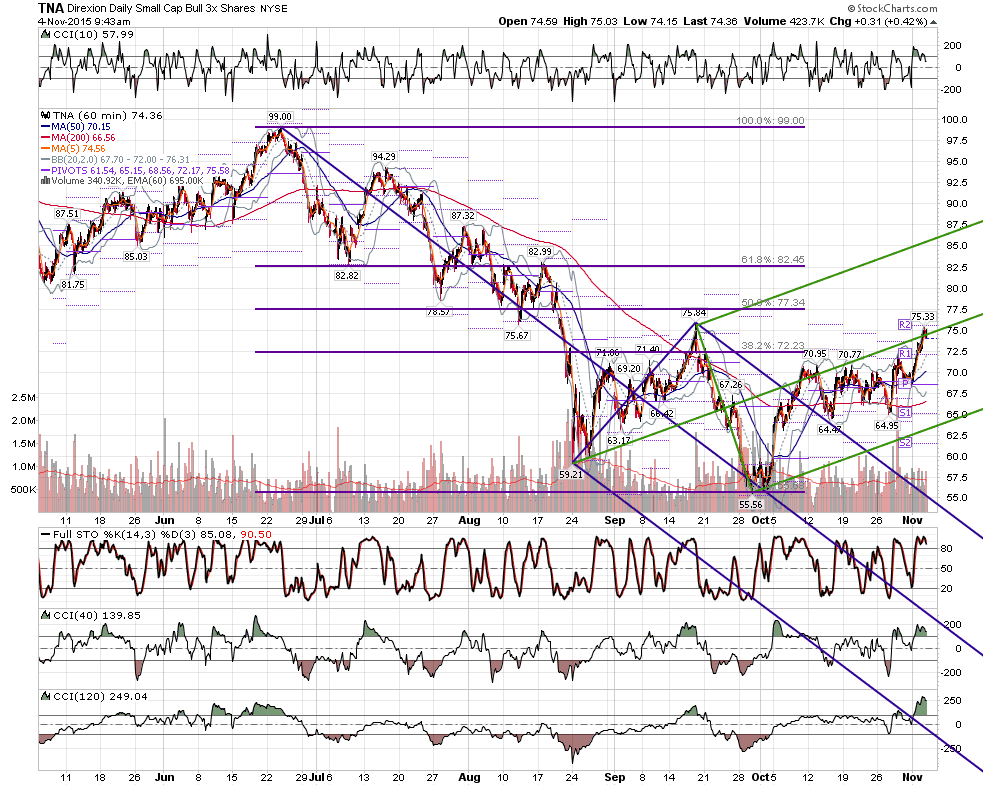
Task: Click the 75.33 price label
Action: point(923,317)
